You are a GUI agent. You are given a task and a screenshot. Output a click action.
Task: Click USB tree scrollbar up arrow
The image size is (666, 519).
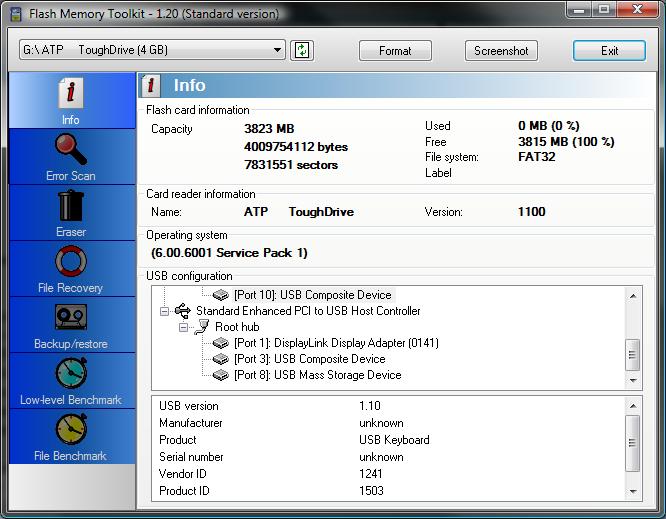click(x=633, y=296)
